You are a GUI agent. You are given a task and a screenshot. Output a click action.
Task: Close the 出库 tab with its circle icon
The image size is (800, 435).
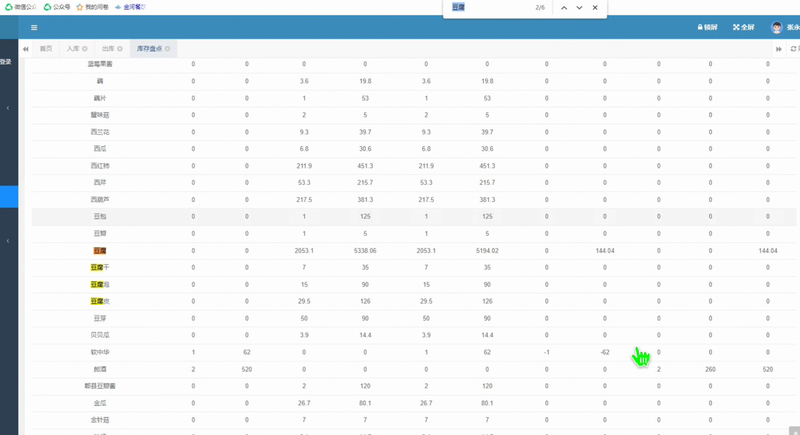(x=120, y=49)
